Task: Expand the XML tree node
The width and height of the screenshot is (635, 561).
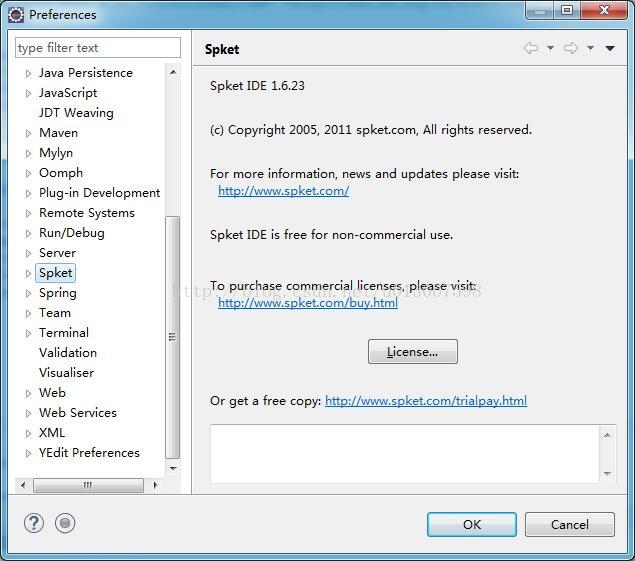Action: [x=28, y=433]
